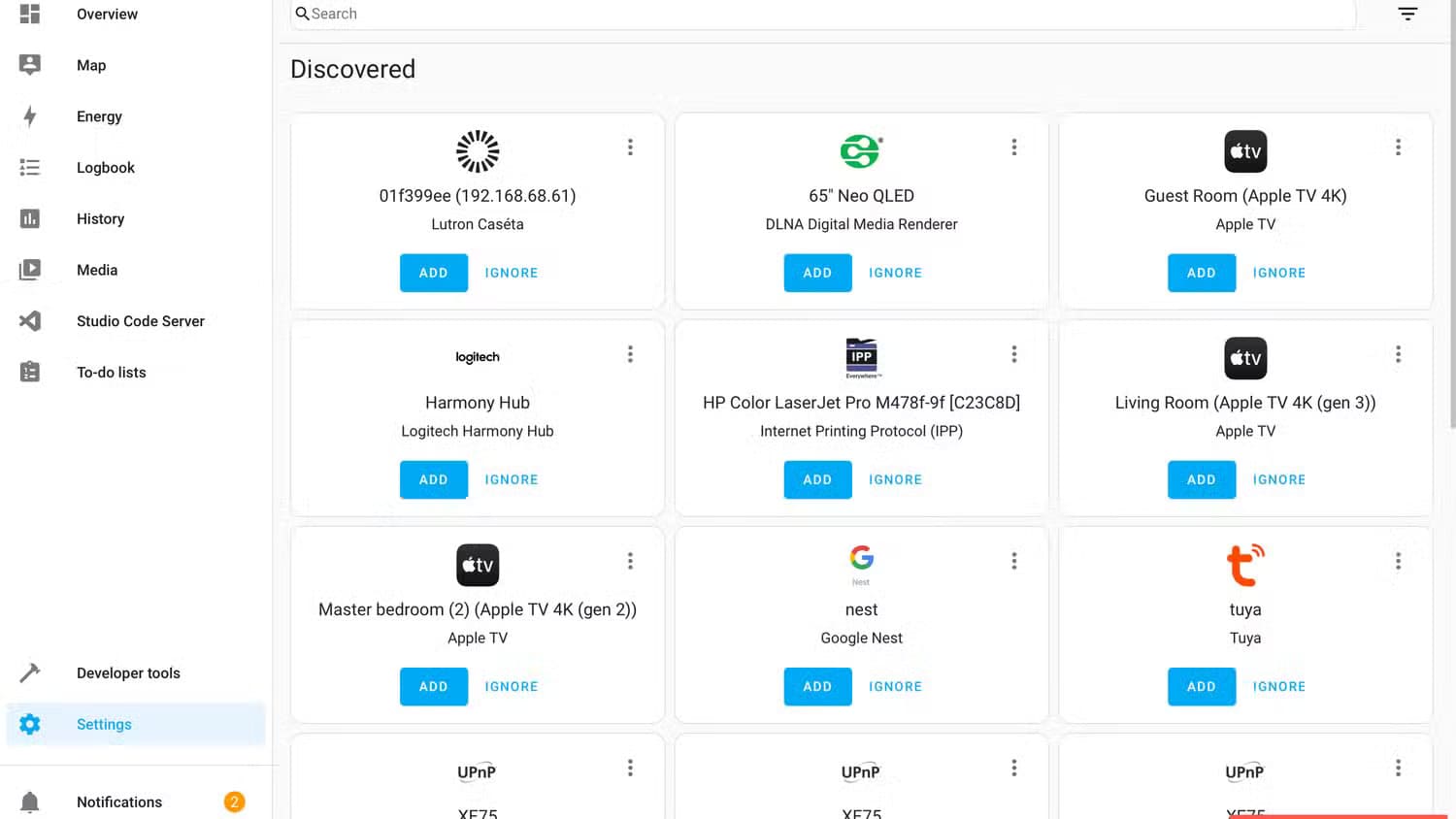1456x819 pixels.
Task: Open History from sidebar
Action: 135,219
